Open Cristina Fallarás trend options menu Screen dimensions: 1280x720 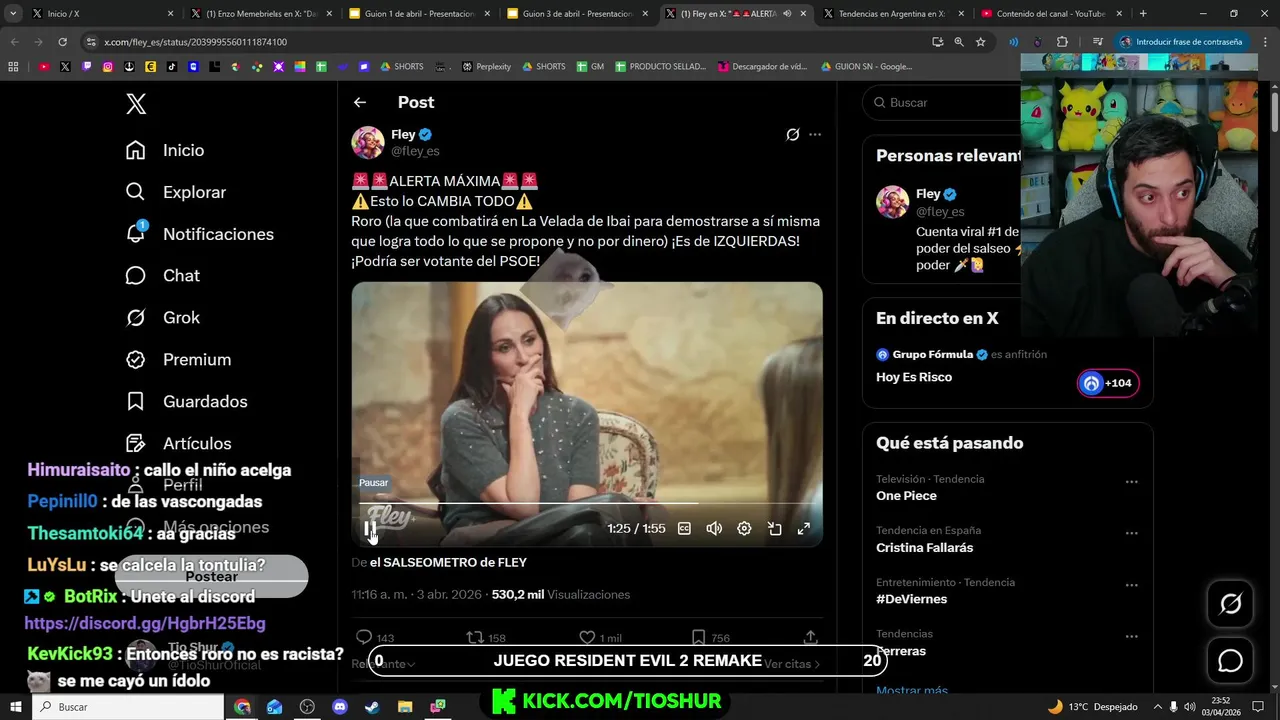(x=1131, y=533)
